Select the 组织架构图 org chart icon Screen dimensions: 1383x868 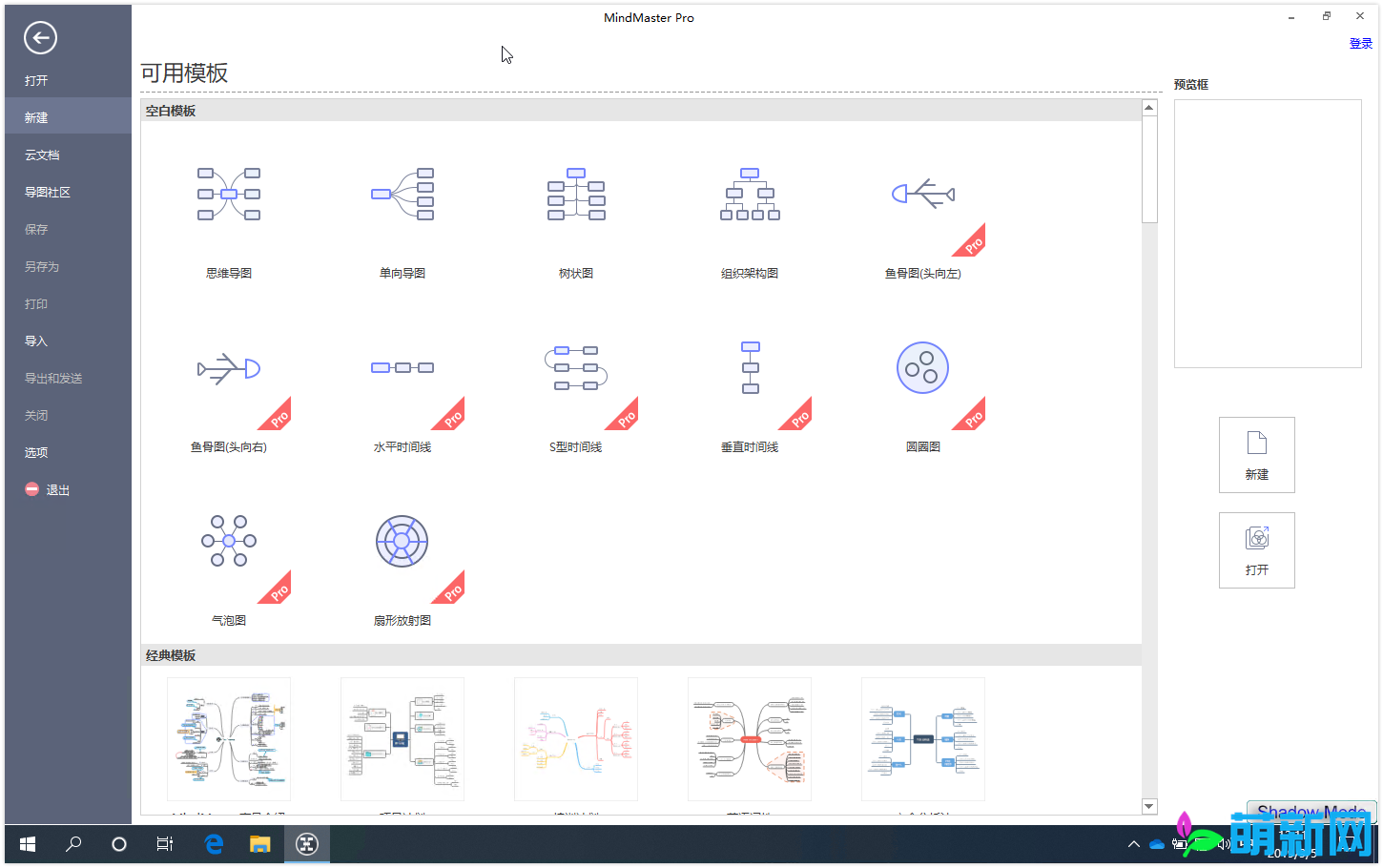coord(750,195)
